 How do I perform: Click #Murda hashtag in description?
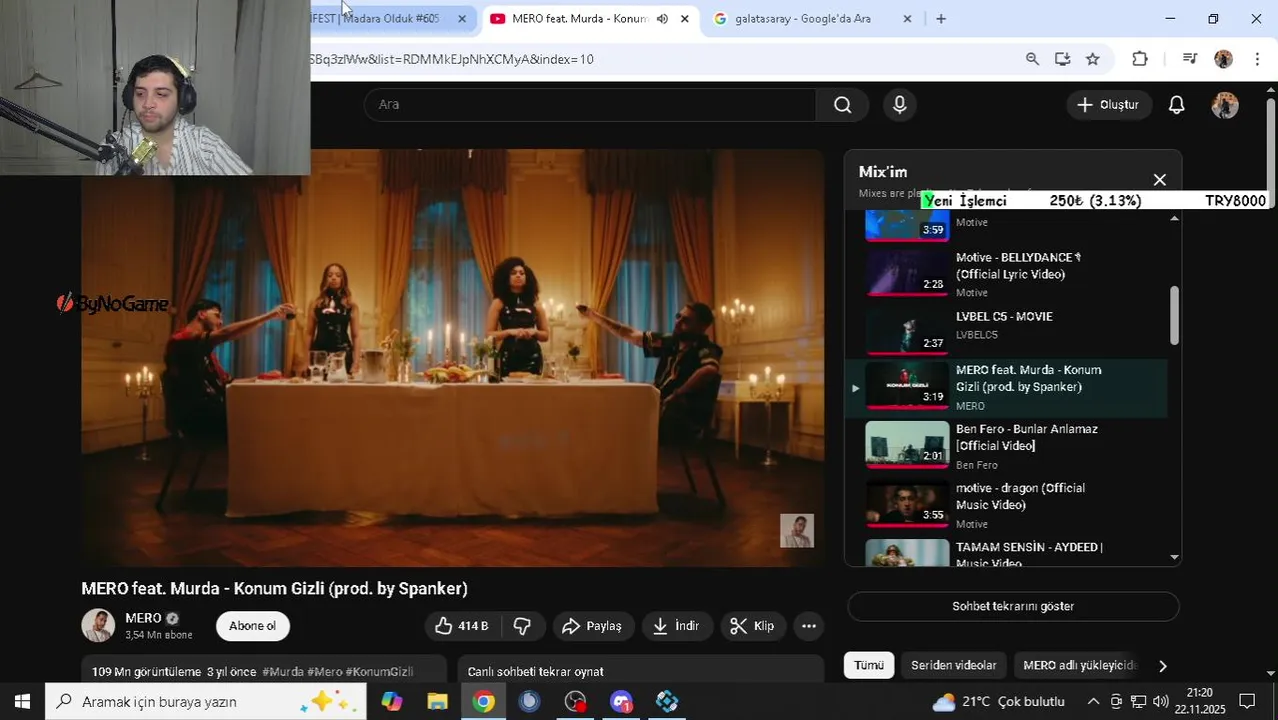[283, 672]
